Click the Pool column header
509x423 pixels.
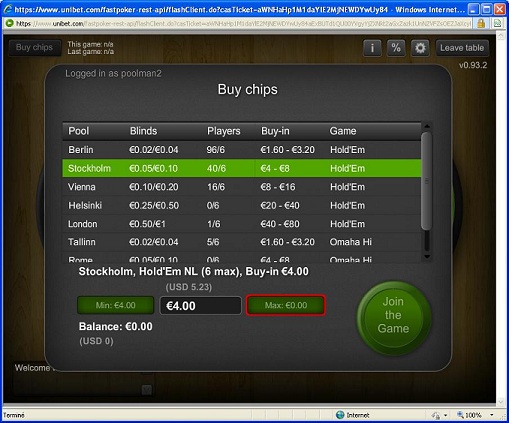point(79,131)
